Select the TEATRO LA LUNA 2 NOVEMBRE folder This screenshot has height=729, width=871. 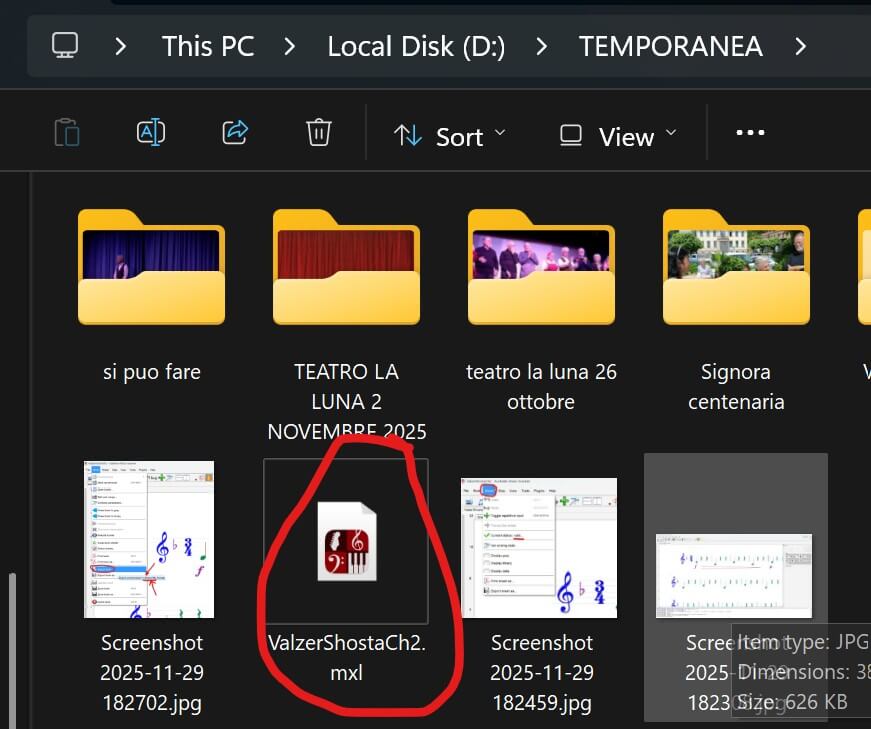tap(346, 267)
